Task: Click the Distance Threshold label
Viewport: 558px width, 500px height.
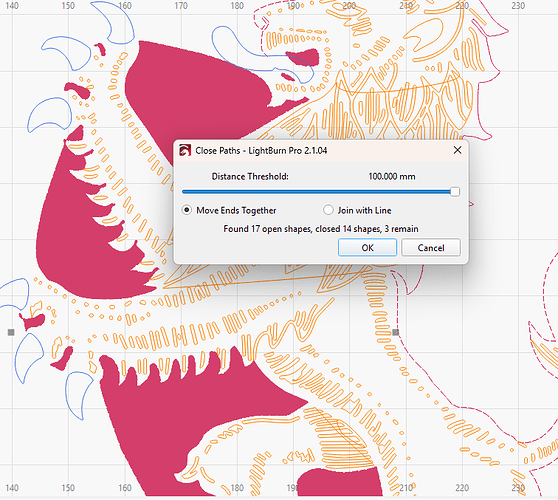Action: (x=250, y=177)
